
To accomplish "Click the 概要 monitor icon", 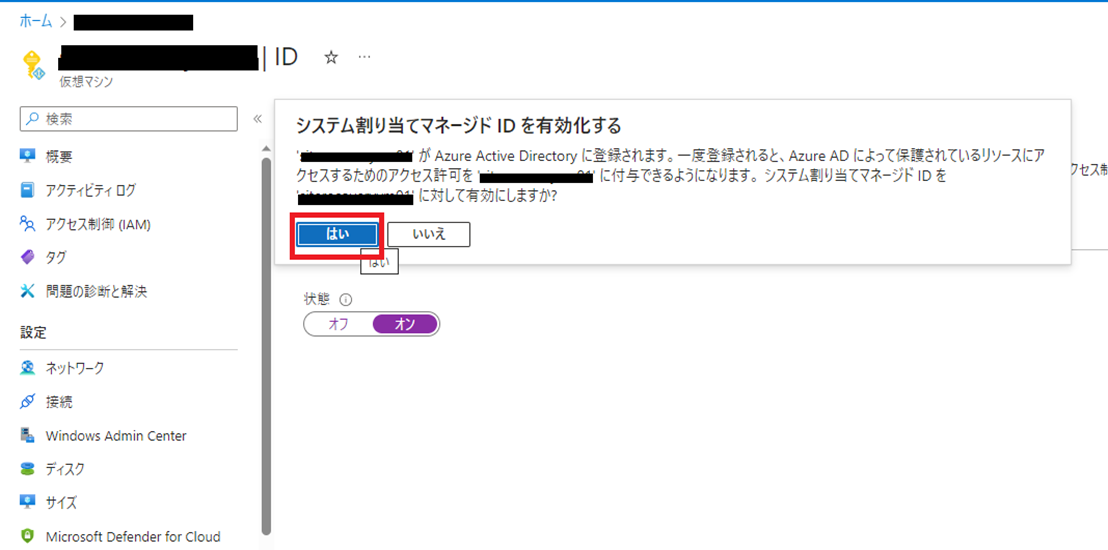I will click(28, 156).
